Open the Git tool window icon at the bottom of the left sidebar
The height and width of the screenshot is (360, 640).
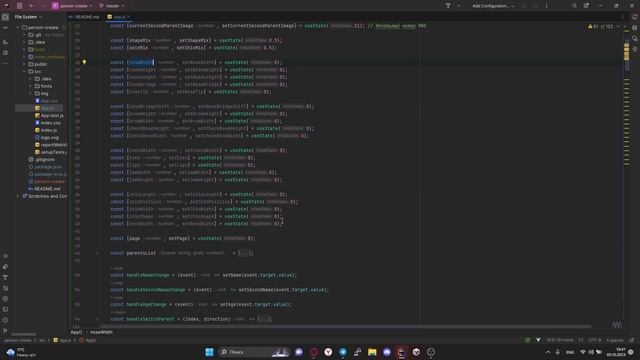5,331
